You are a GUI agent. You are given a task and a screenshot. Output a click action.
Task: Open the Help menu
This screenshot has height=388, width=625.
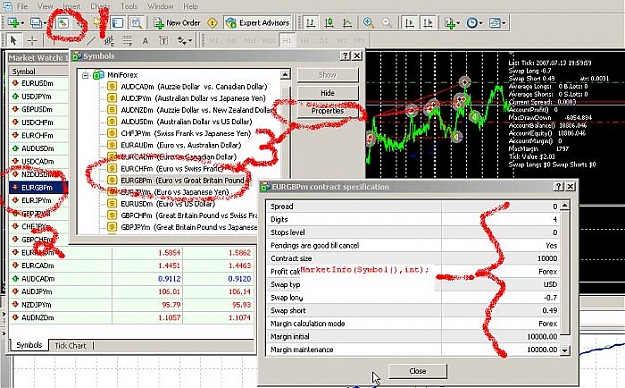(x=191, y=6)
